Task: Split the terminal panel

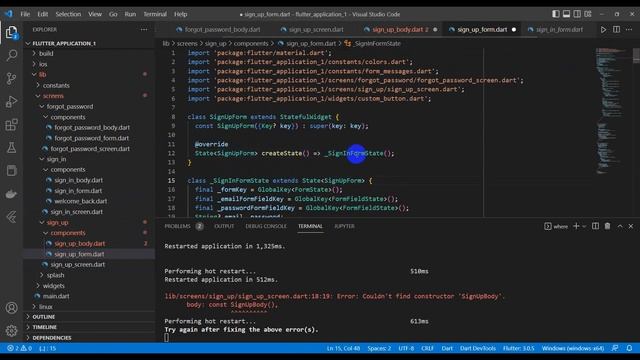Action: click(x=596, y=226)
